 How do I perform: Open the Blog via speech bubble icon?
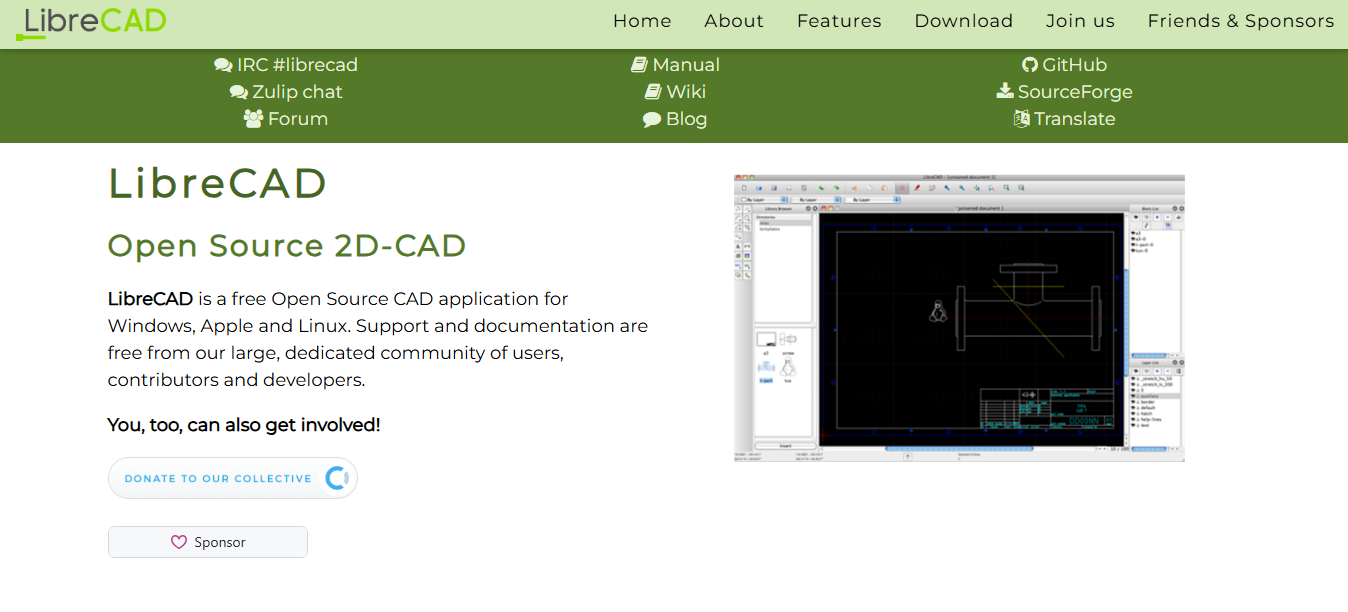pyautogui.click(x=651, y=118)
